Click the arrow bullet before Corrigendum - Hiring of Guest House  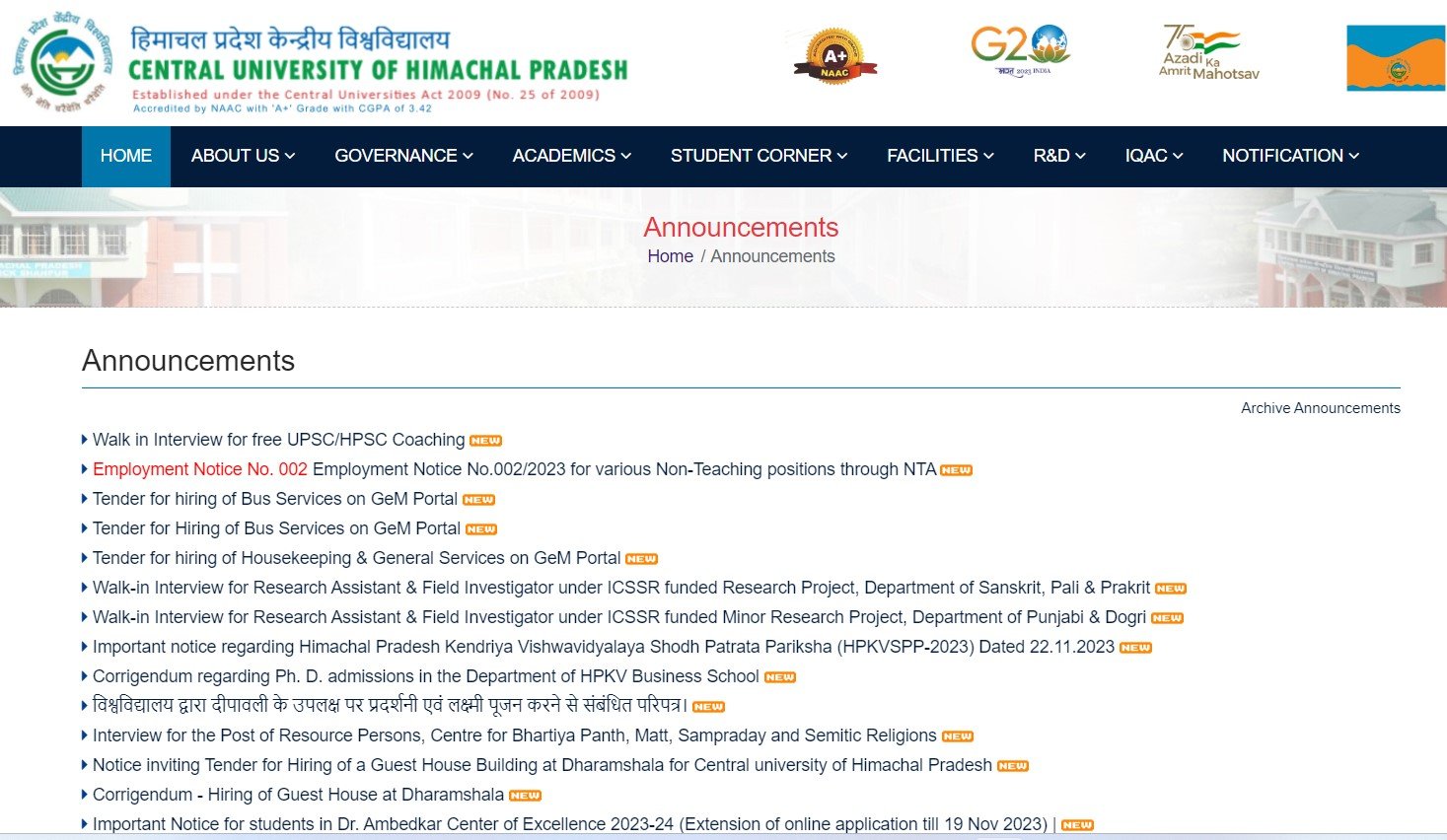pos(84,795)
